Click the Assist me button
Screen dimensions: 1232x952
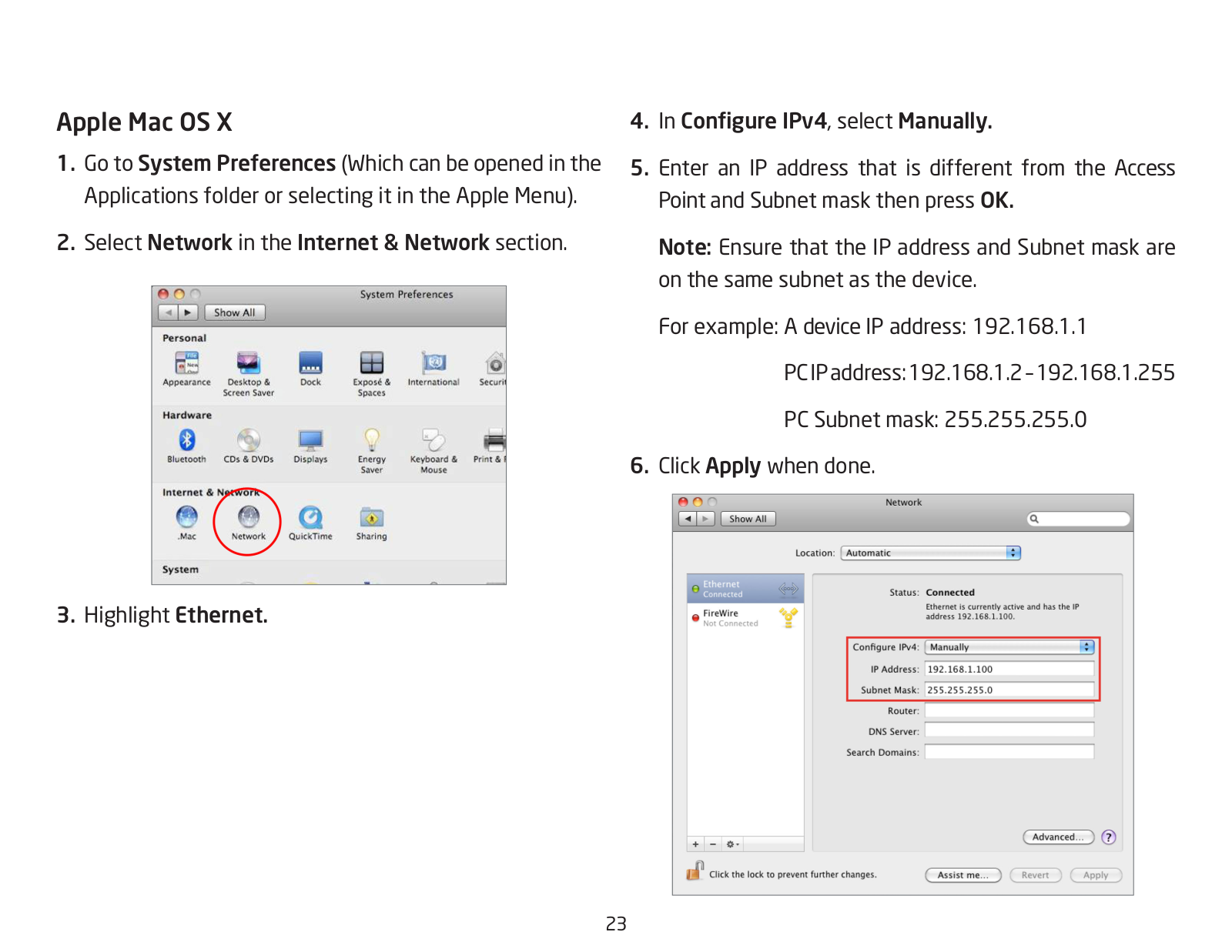(963, 875)
